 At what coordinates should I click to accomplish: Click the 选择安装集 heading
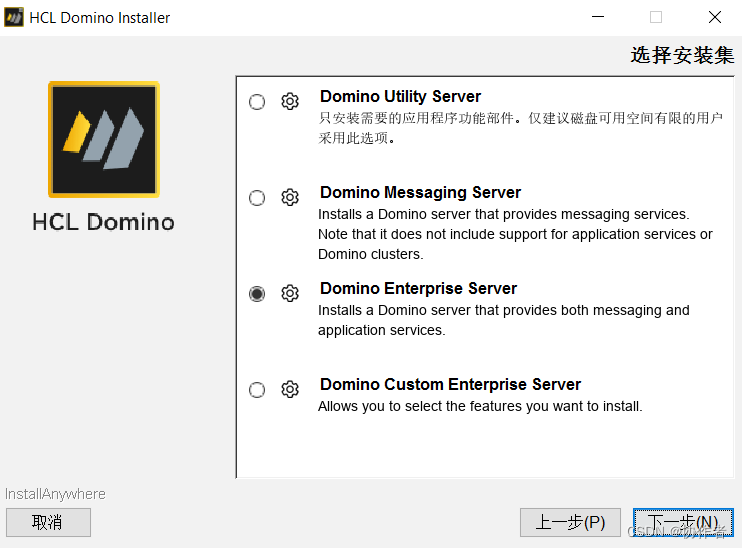pos(682,55)
